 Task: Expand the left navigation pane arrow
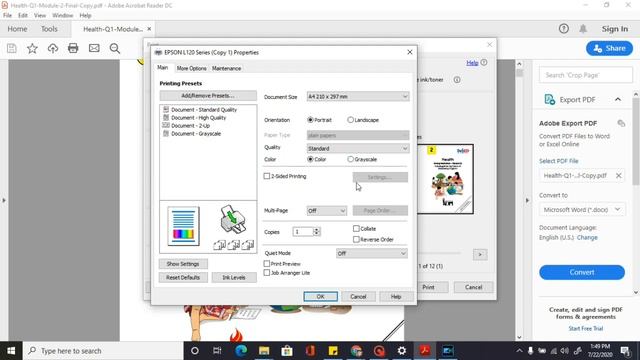point(4,200)
